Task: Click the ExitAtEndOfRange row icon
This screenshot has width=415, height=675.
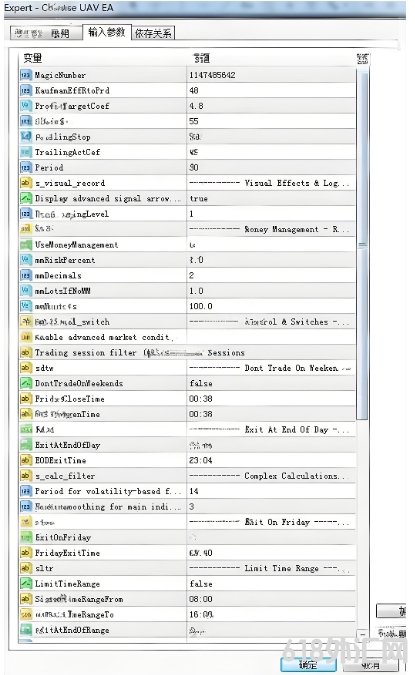Action: (x=26, y=630)
